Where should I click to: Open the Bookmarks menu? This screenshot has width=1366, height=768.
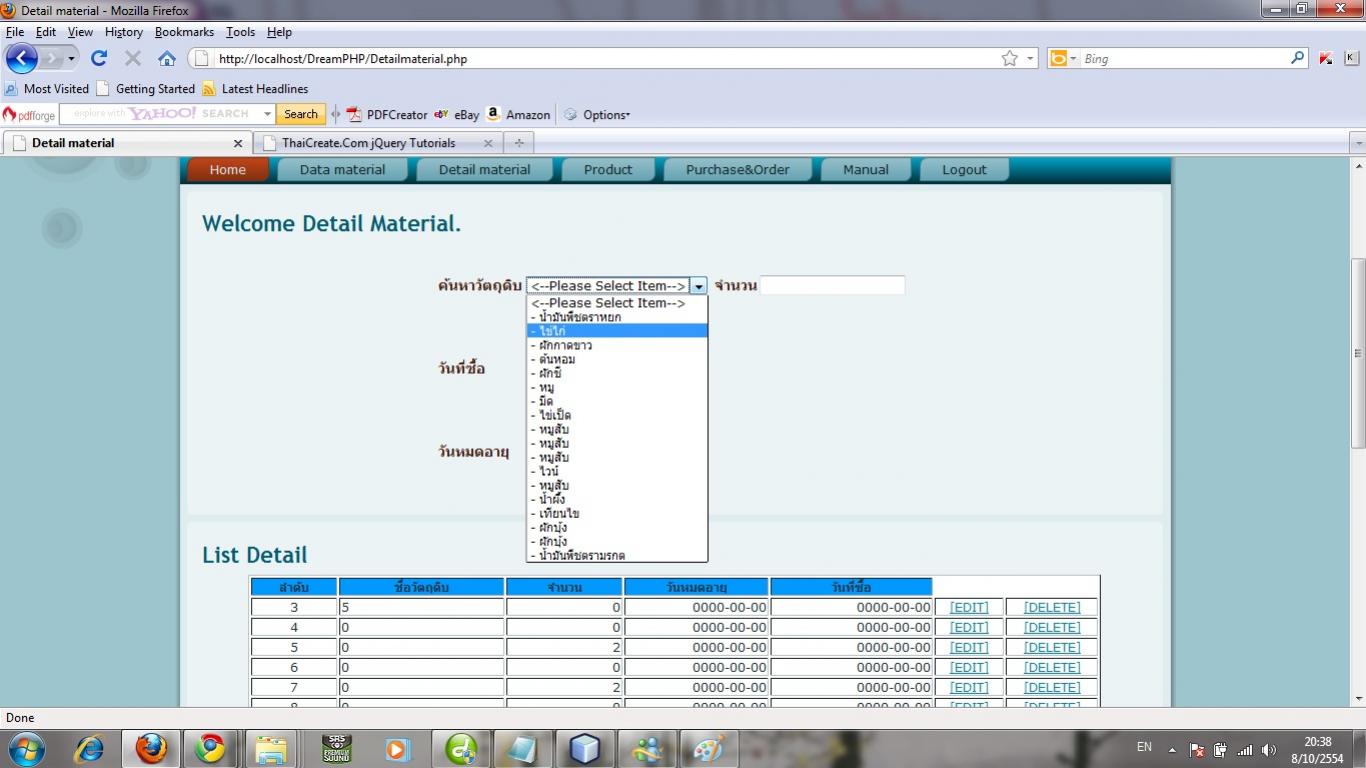pos(184,32)
